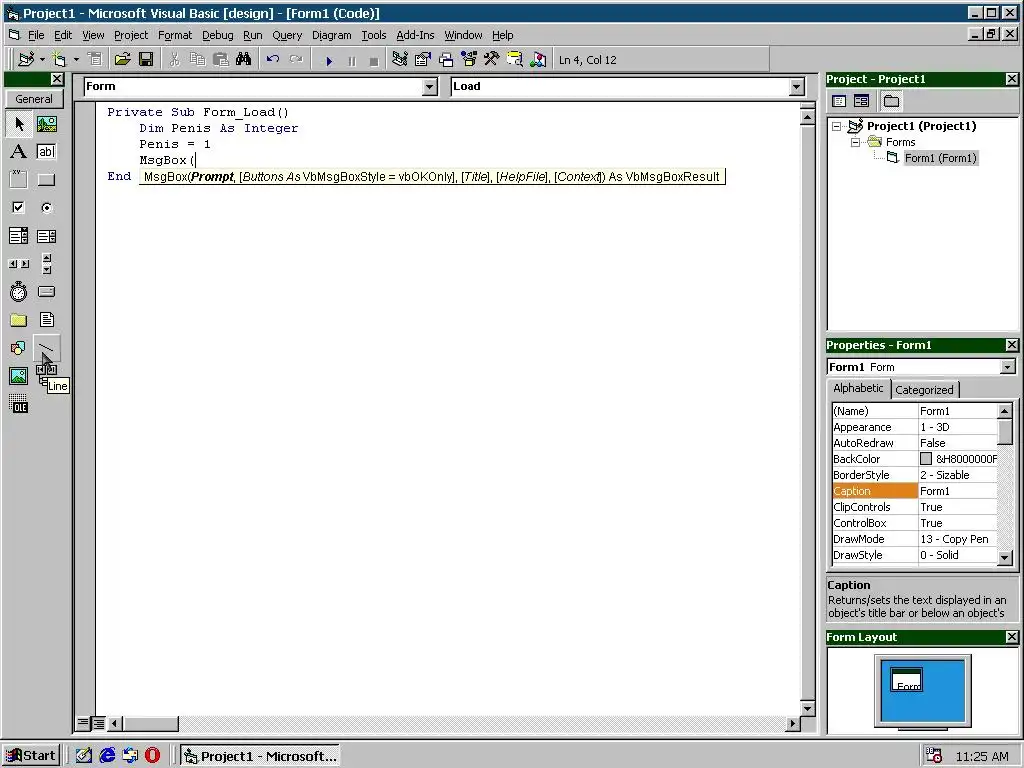The width and height of the screenshot is (1024, 768).
Task: Start the program with the blue Run arrow
Action: 329,61
